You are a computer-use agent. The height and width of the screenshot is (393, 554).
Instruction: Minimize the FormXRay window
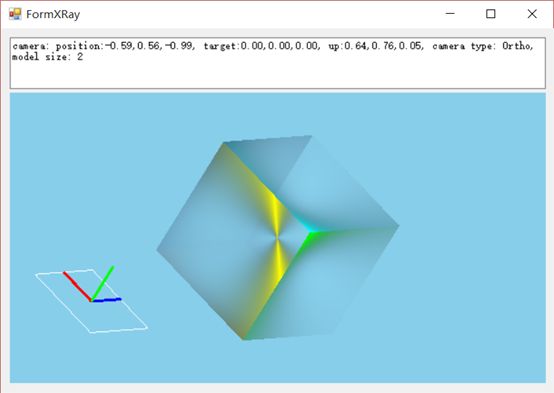[450, 14]
